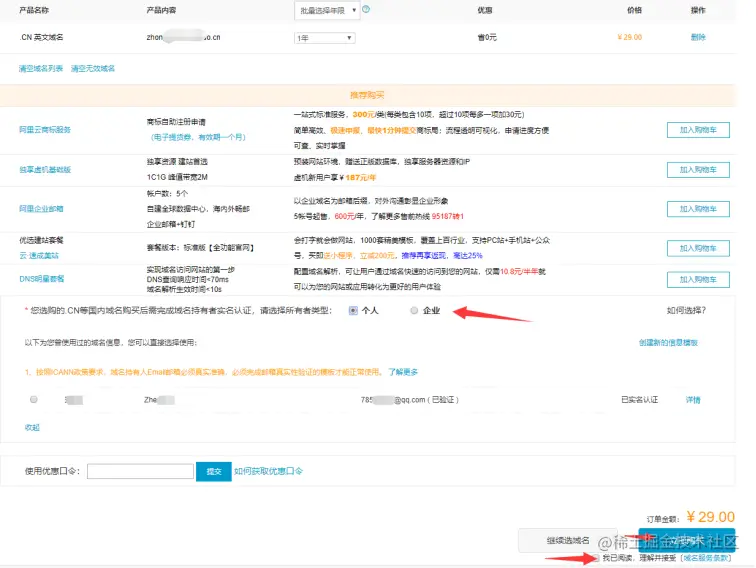Open the 阿里企业邮箱 product link
The width and height of the screenshot is (756, 568).
point(41,209)
